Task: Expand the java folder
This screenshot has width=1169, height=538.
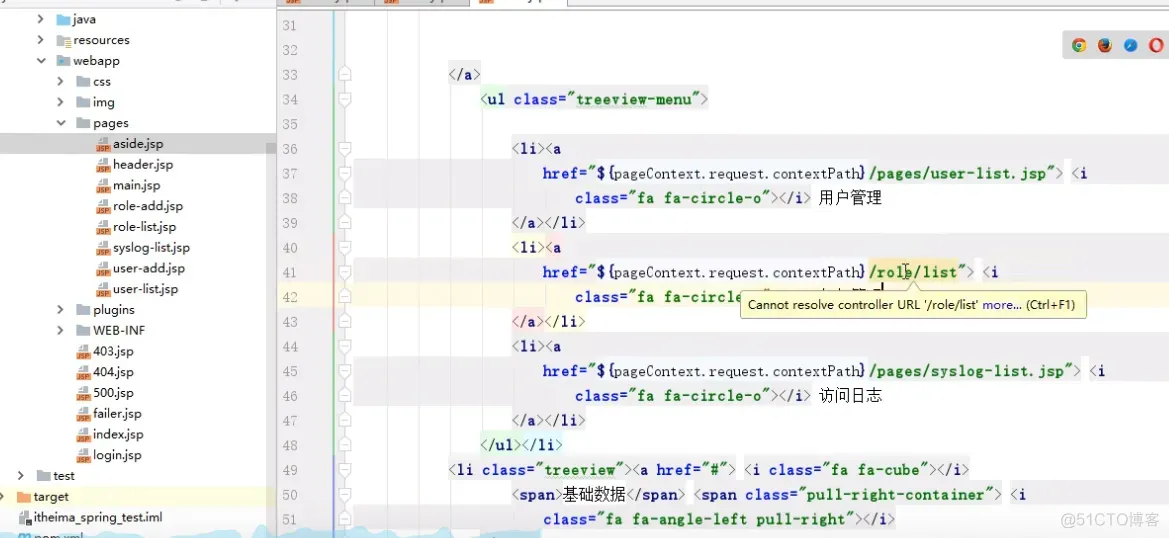Action: tap(40, 19)
